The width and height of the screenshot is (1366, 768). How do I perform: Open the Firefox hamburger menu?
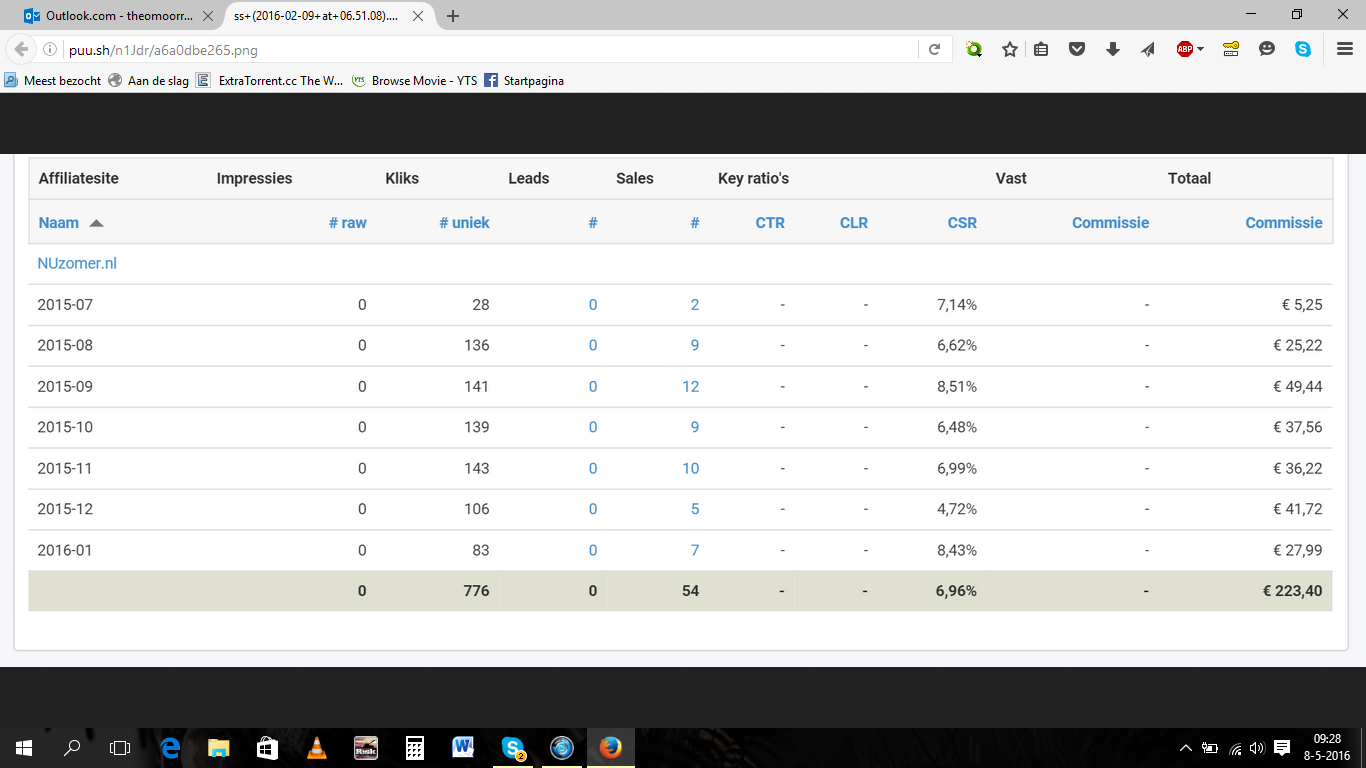(1345, 49)
